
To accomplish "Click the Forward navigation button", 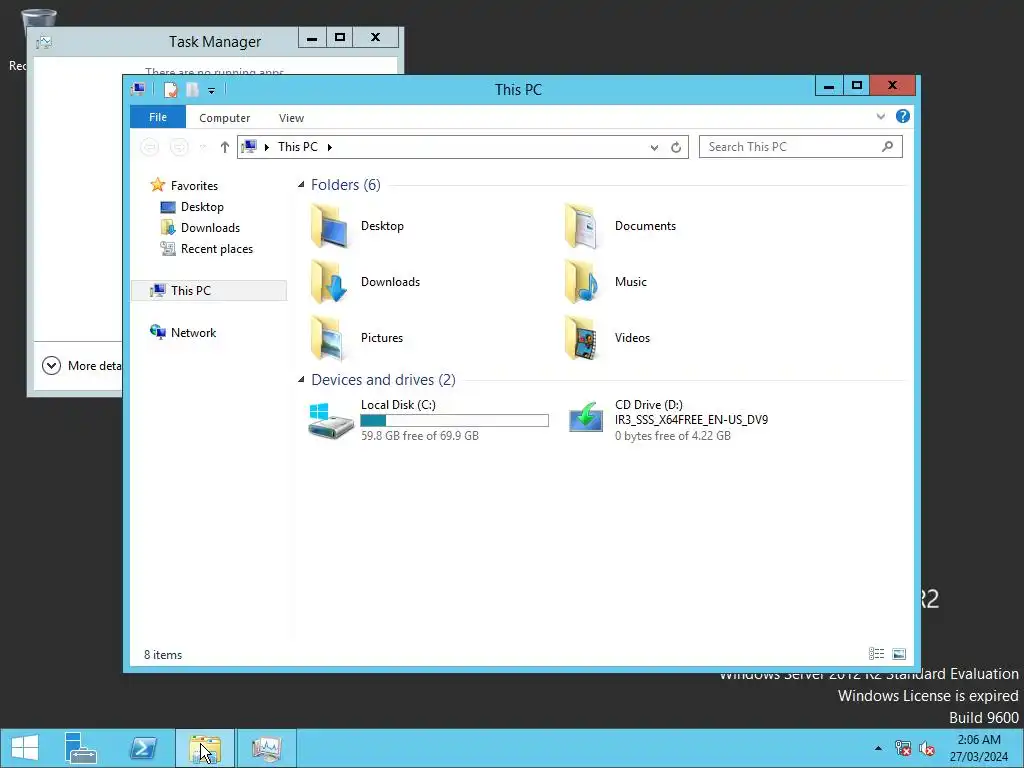I will click(x=179, y=147).
